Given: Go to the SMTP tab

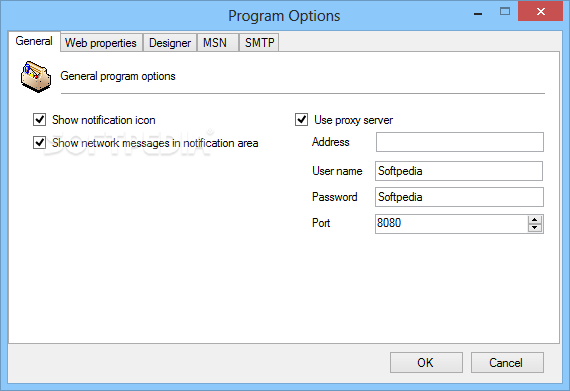Looking at the screenshot, I should [260, 43].
